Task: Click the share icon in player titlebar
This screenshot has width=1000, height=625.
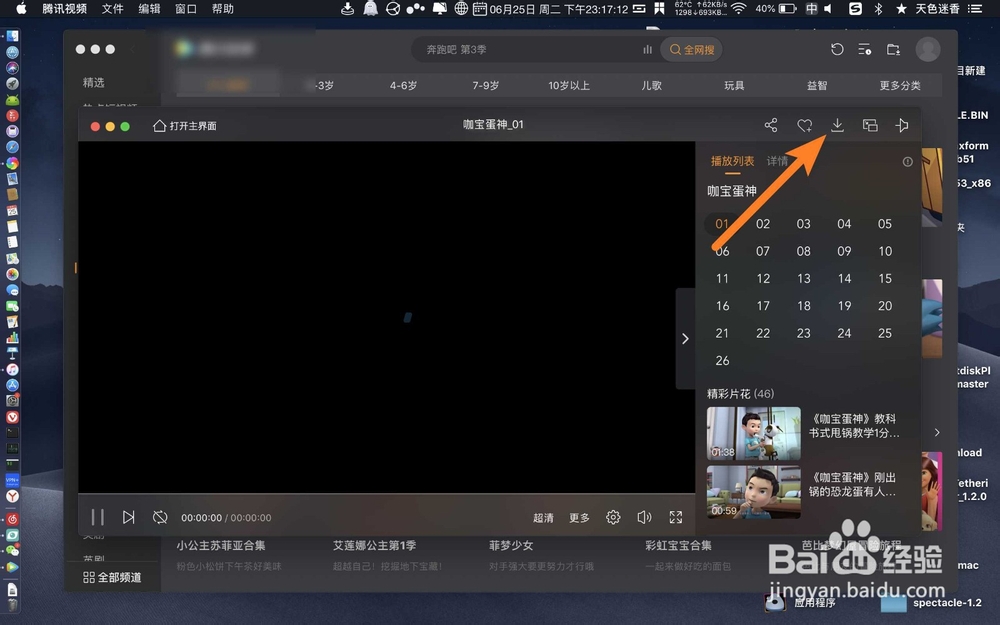Action: (770, 125)
